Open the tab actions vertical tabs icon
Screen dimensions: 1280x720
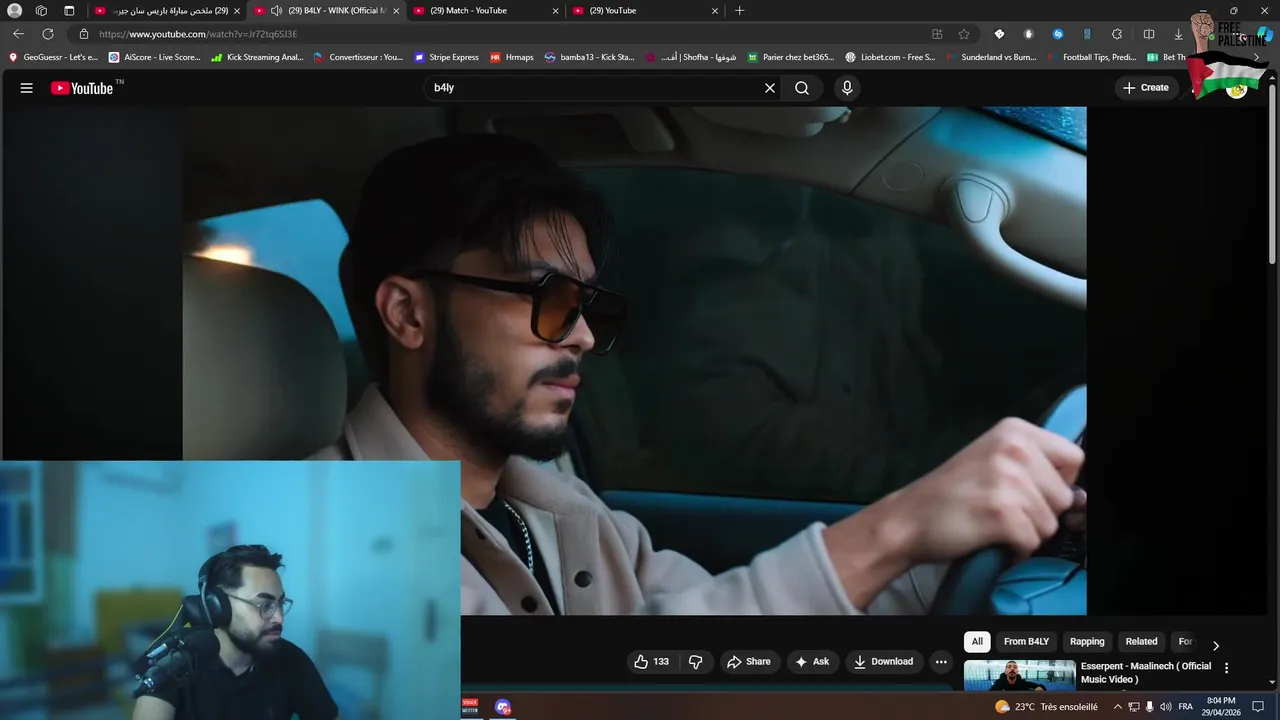tap(69, 11)
